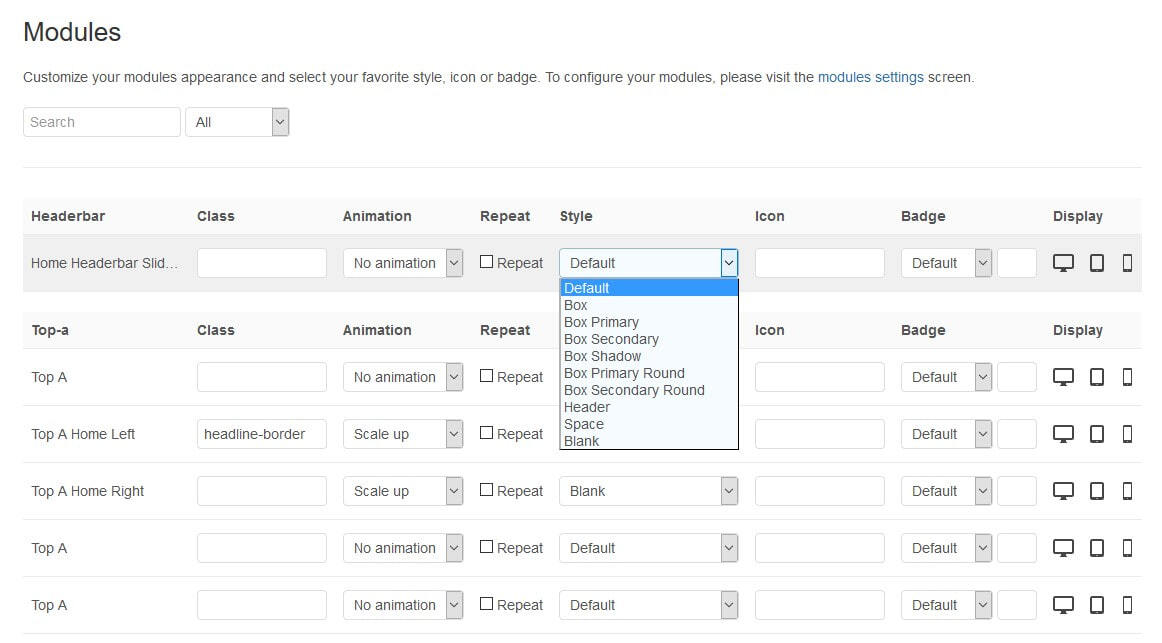
Task: Tick Repeat checkbox for Top A Home Right
Action: click(x=487, y=490)
